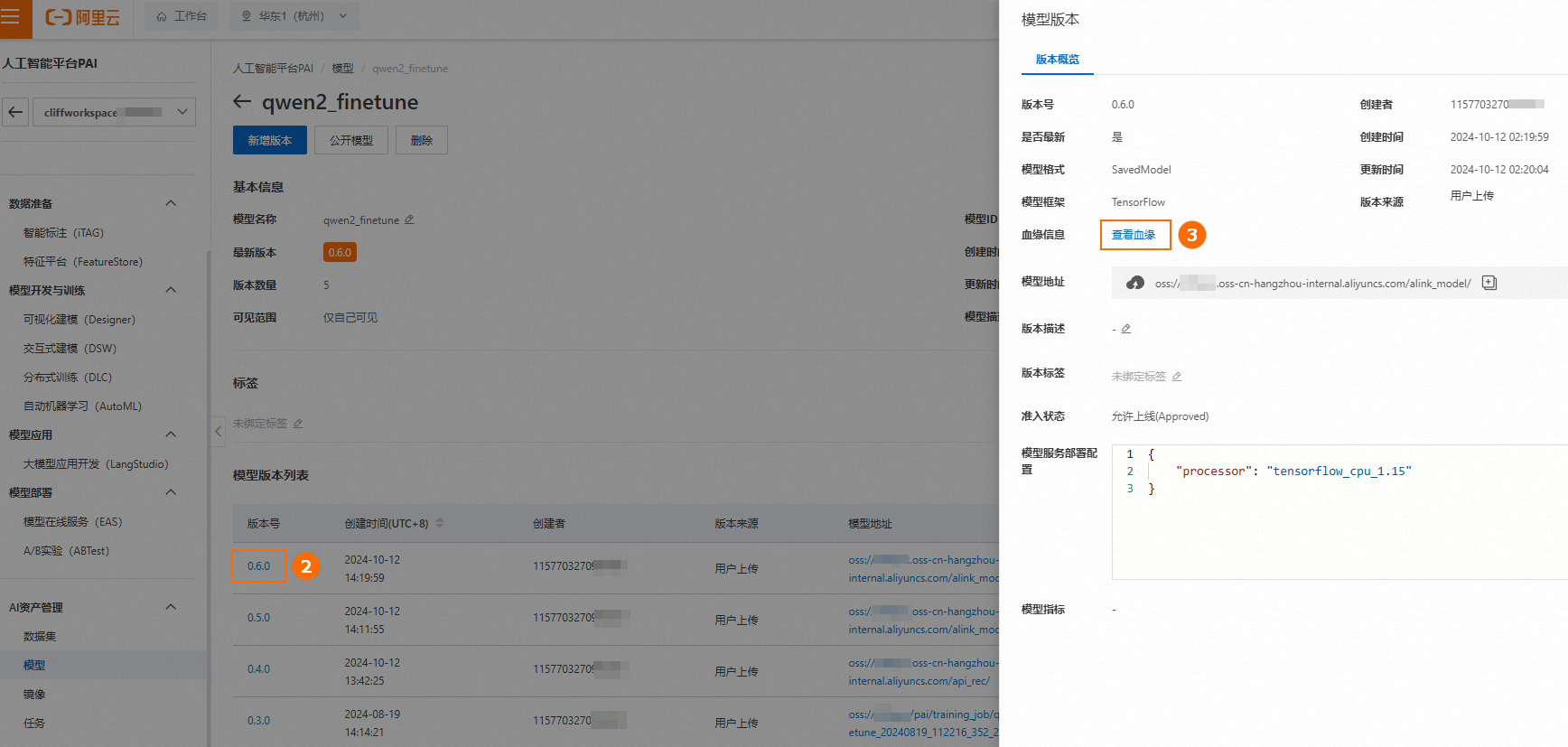This screenshot has height=747, width=1568.
Task: Open 智能标注 (iTAG) in the sidebar
Action: pyautogui.click(x=63, y=233)
